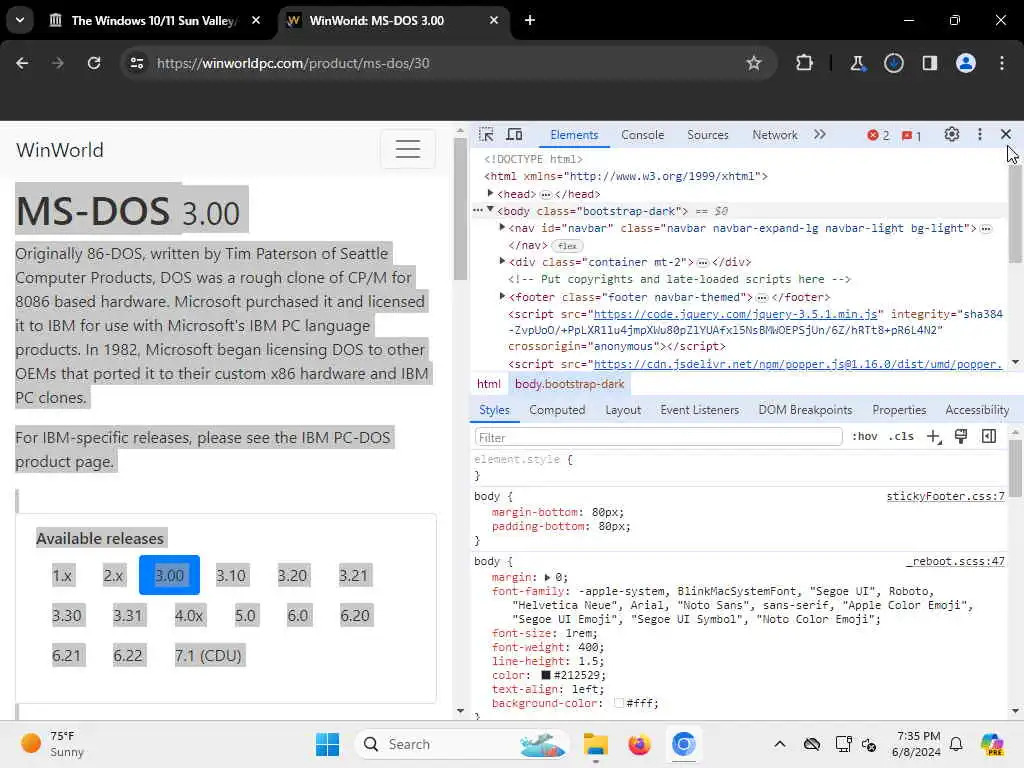Viewport: 1024px width, 768px height.
Task: Toggle the .cls element classes panel
Action: (901, 436)
